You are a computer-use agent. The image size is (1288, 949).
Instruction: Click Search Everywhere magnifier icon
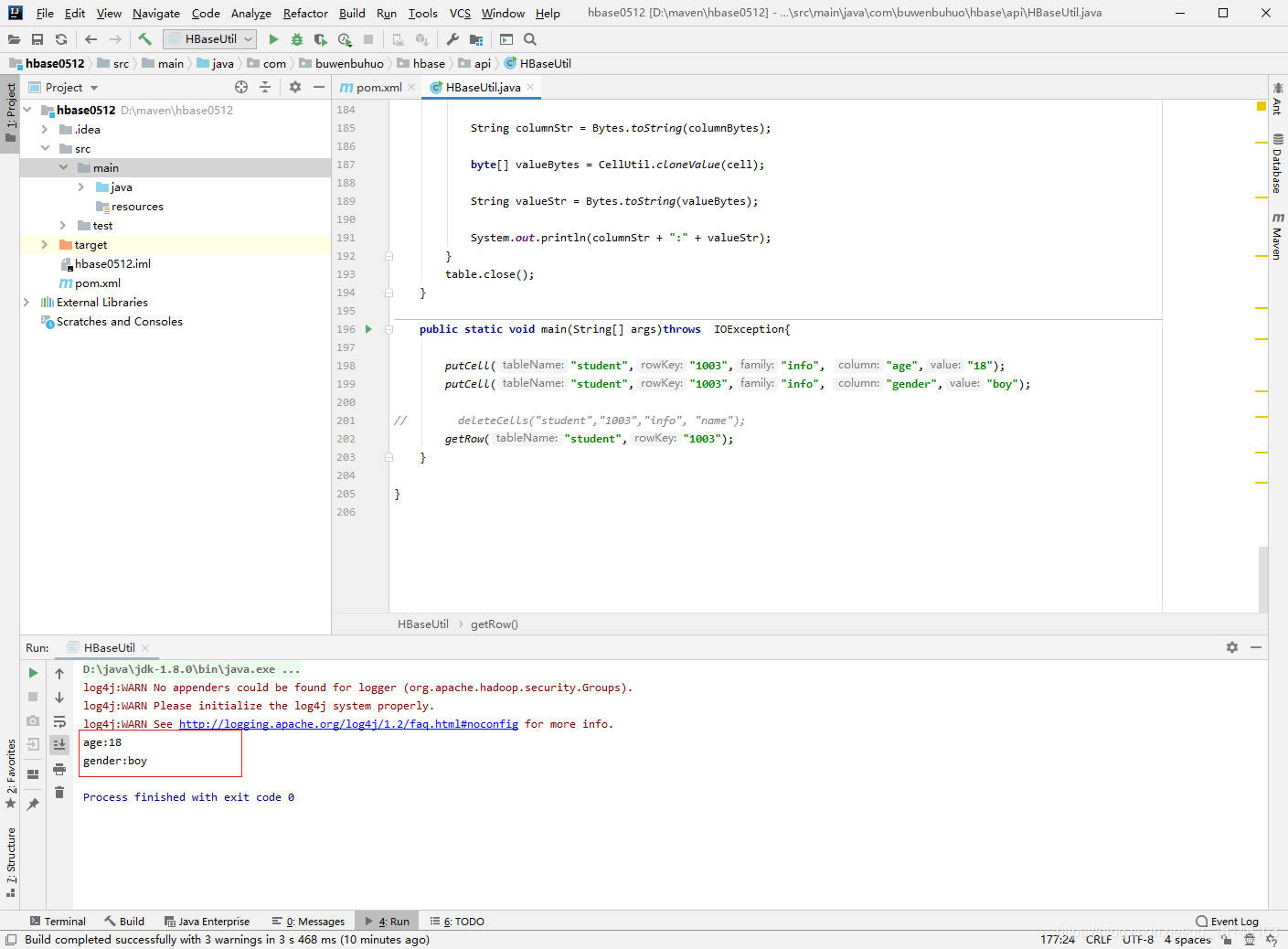click(x=530, y=39)
